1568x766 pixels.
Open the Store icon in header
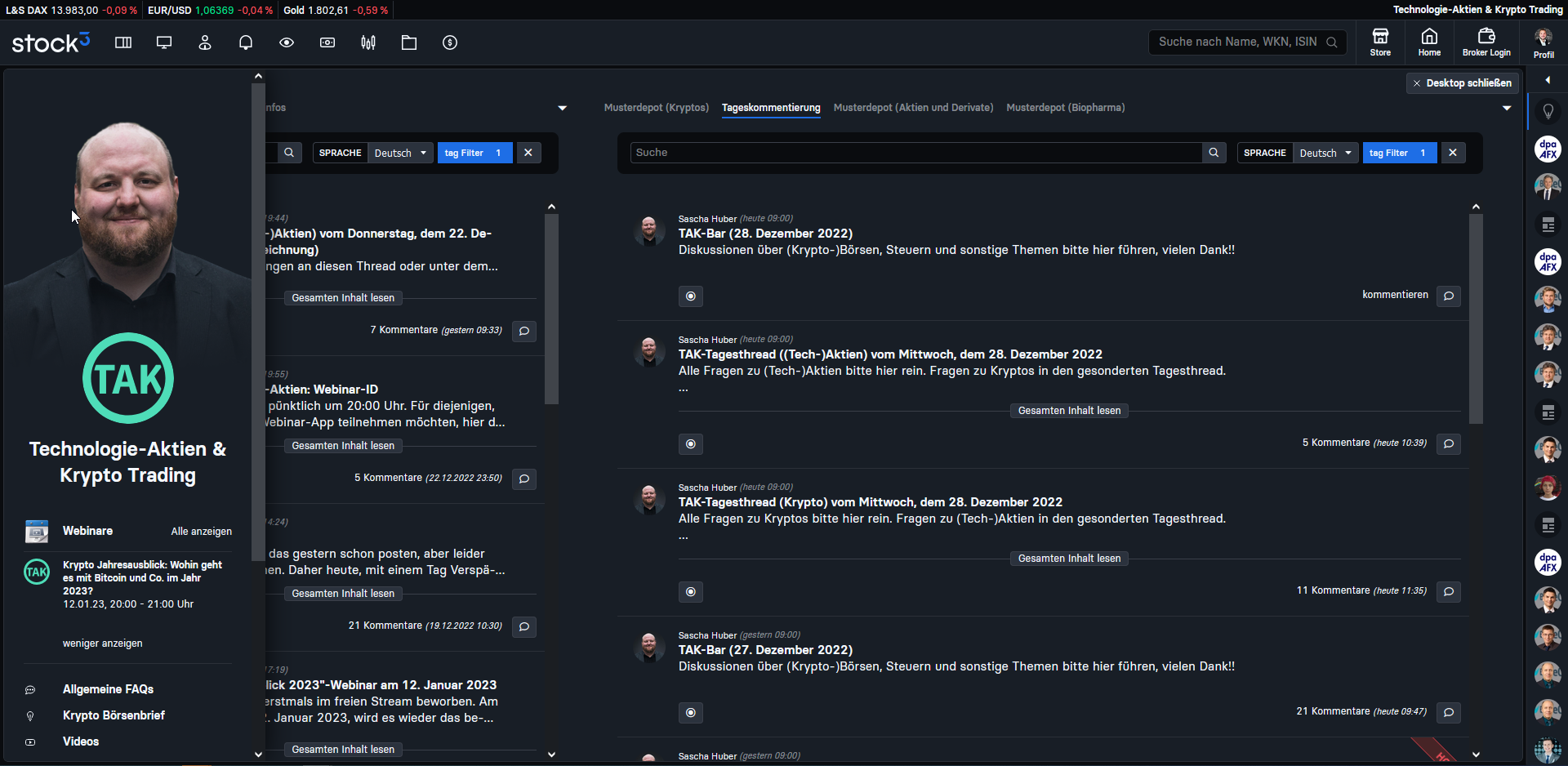coord(1380,42)
